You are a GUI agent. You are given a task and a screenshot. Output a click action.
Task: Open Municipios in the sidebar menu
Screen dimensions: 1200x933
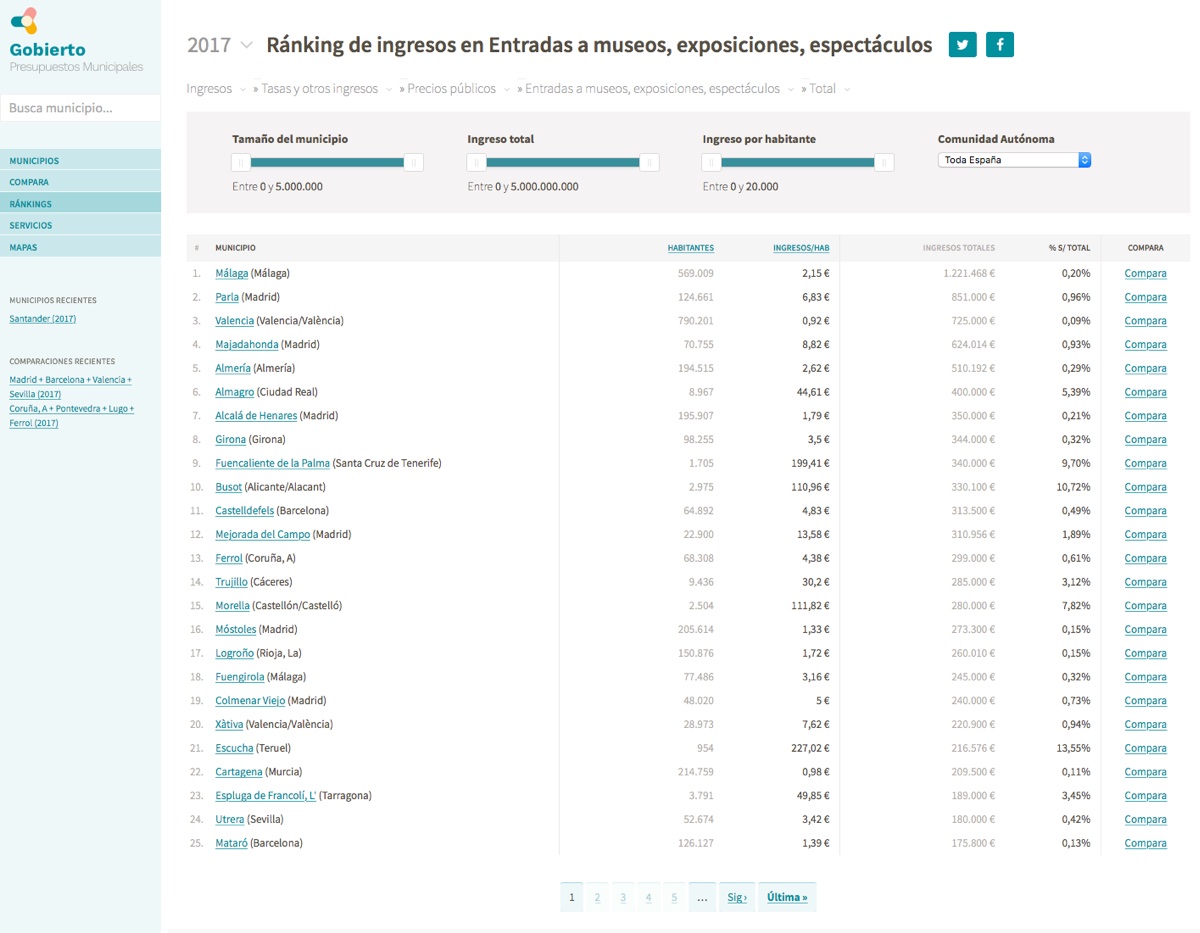pyautogui.click(x=34, y=161)
